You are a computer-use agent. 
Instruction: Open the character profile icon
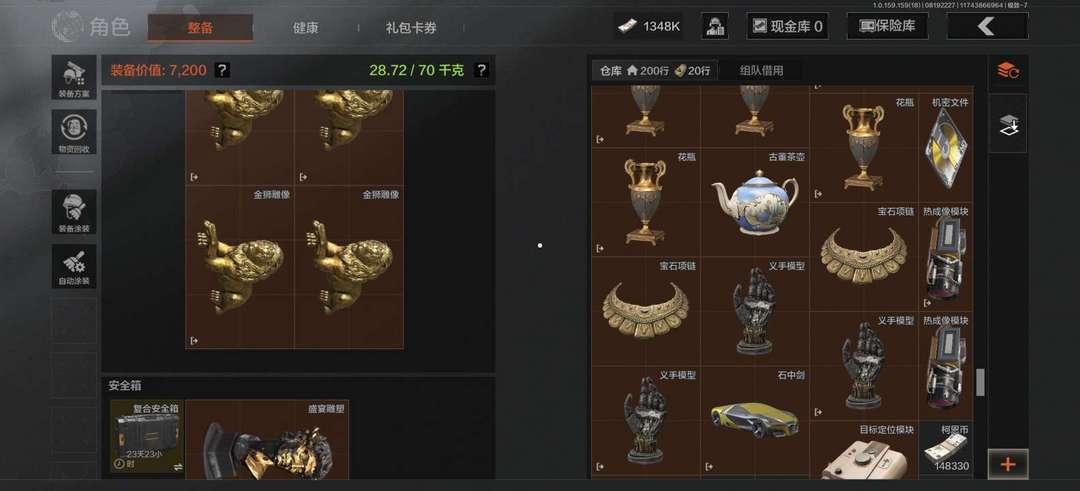(715, 26)
